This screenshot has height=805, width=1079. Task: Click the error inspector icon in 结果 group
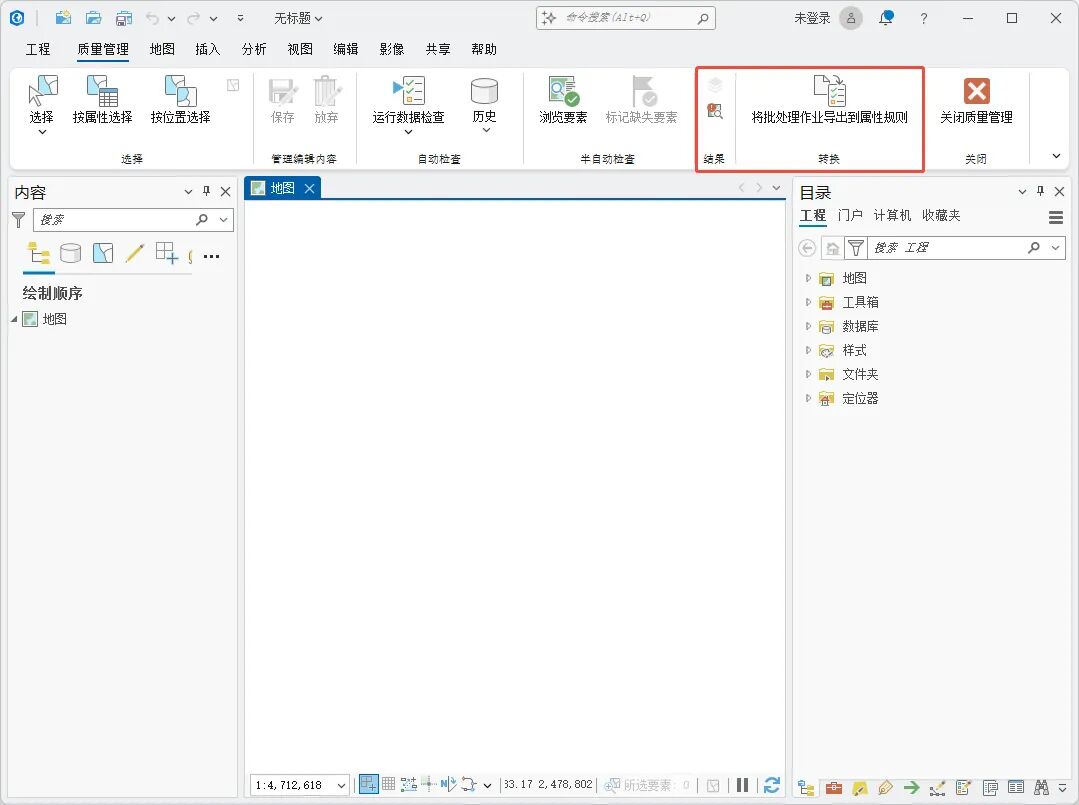pos(715,111)
